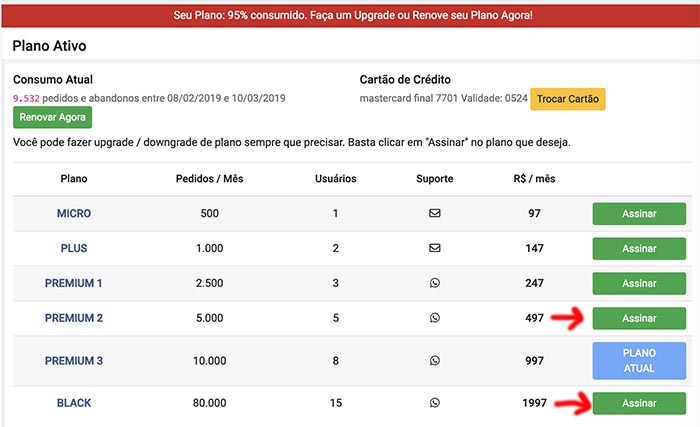Select the PREMIUM 2 plan name
The height and width of the screenshot is (427, 700).
pyautogui.click(x=74, y=318)
